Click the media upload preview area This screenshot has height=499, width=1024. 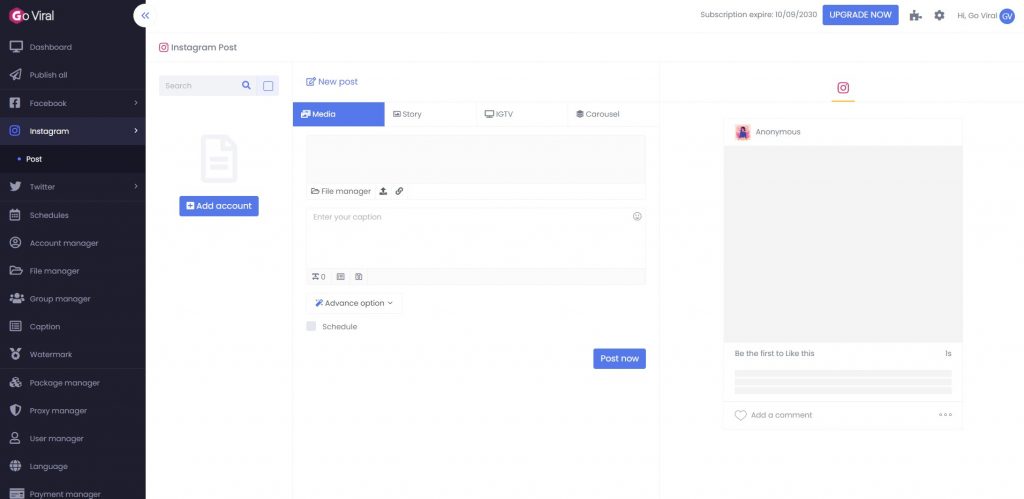pyautogui.click(x=475, y=159)
